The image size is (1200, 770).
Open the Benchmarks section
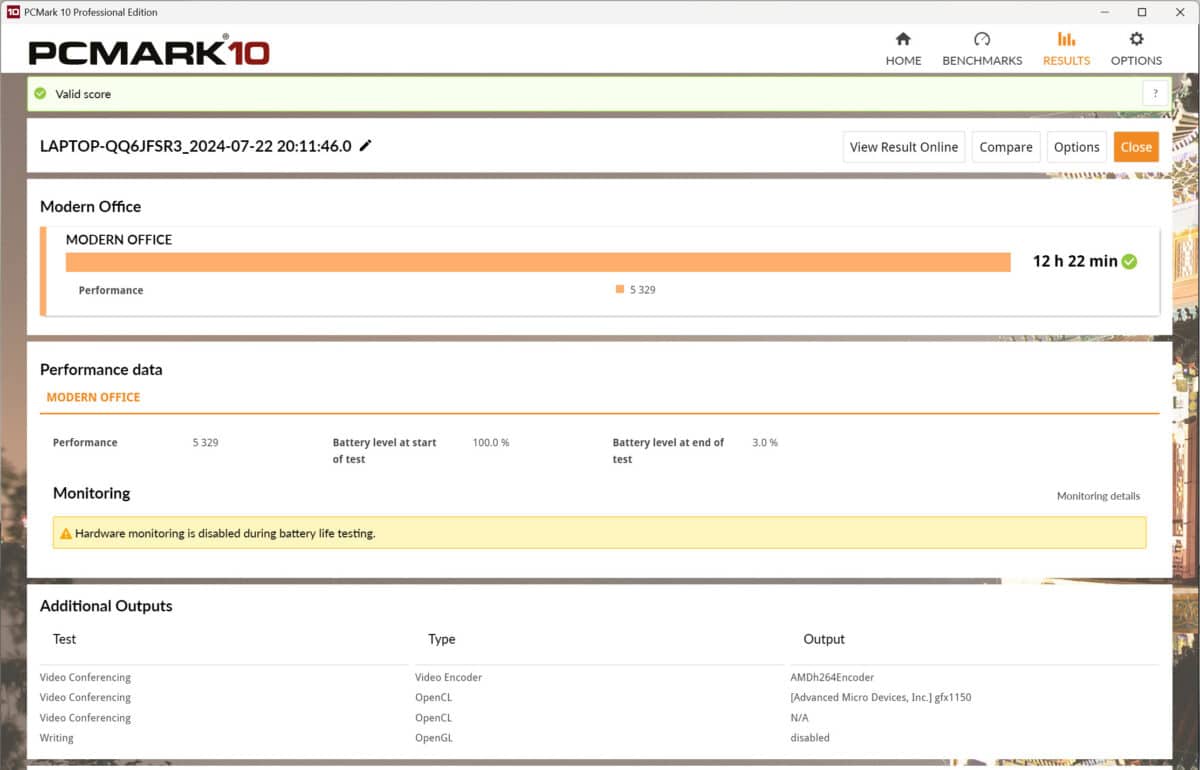[x=982, y=49]
